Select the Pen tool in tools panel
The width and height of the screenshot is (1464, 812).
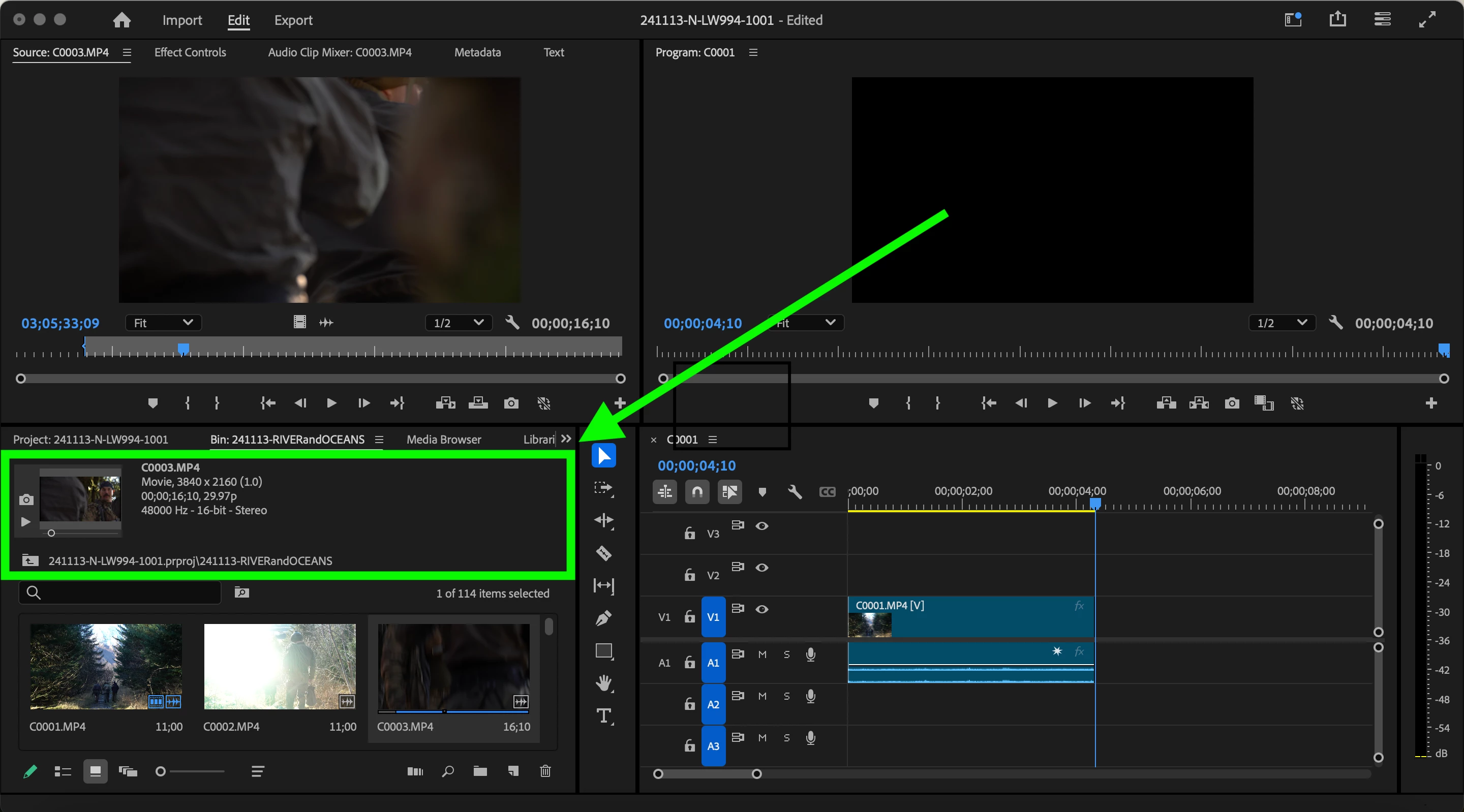[x=603, y=618]
